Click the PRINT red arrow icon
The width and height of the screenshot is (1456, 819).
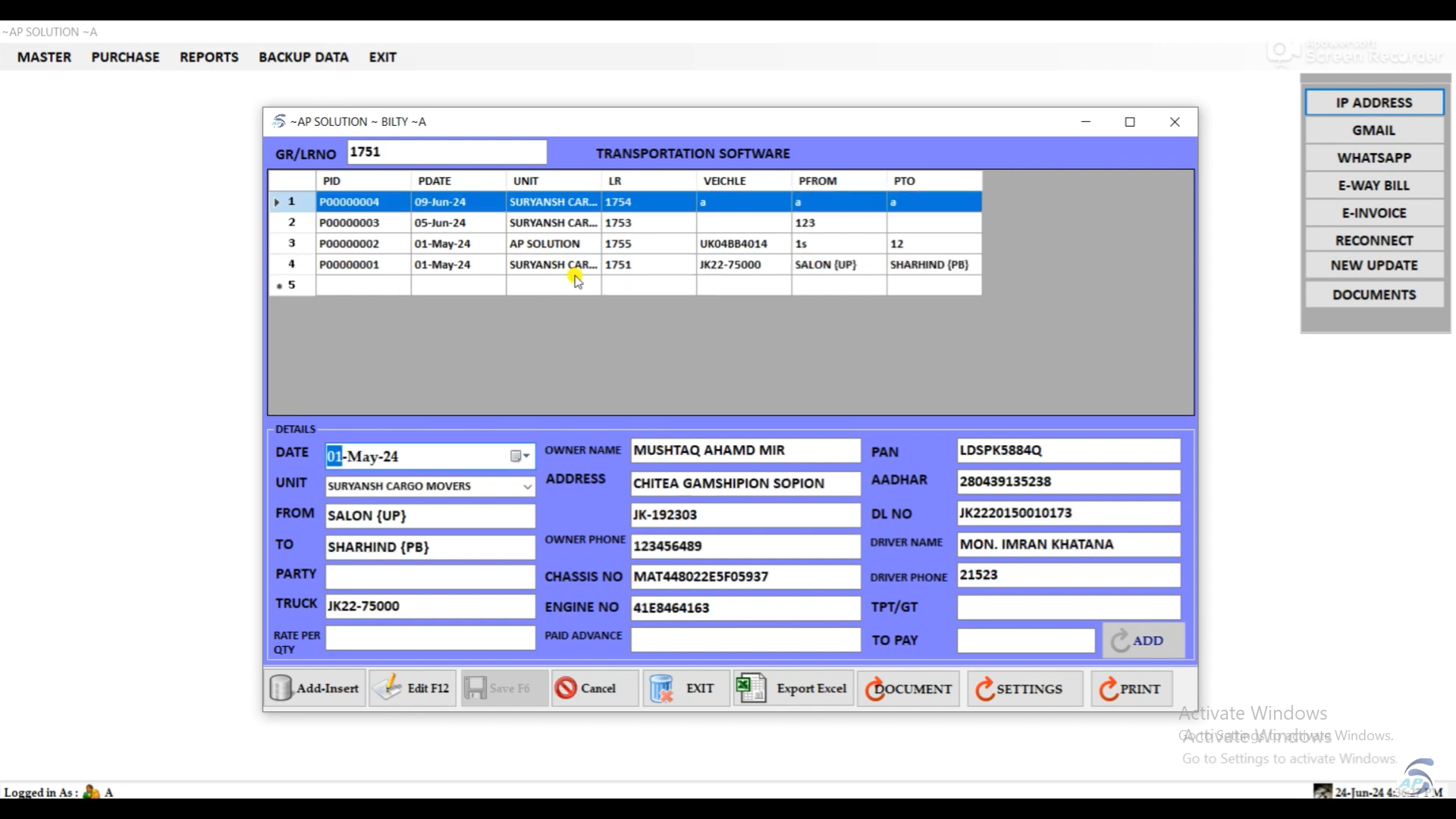pyautogui.click(x=1109, y=689)
